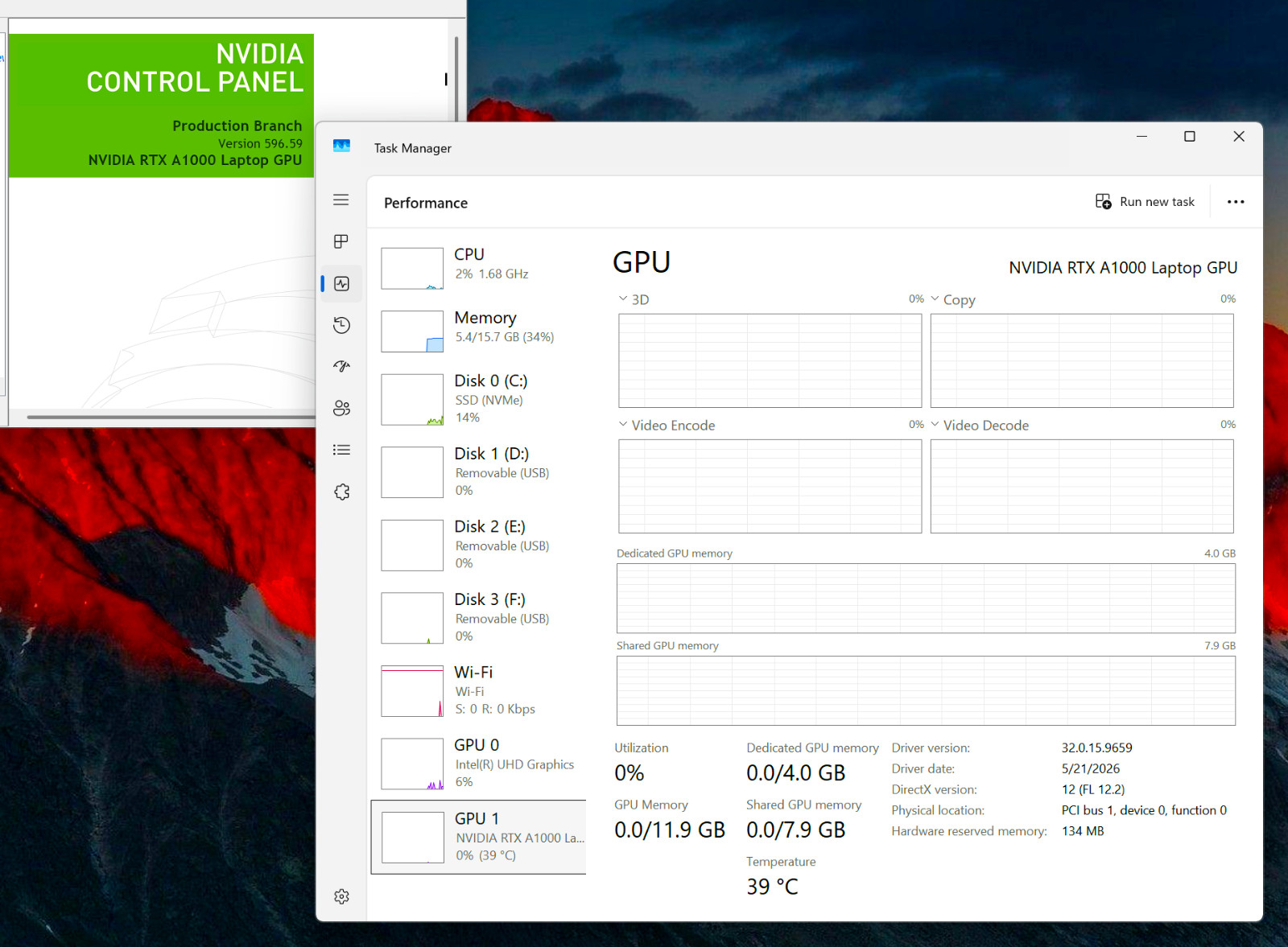The height and width of the screenshot is (947, 1288).
Task: Click the Memory mini graph thumbnail
Action: point(412,331)
